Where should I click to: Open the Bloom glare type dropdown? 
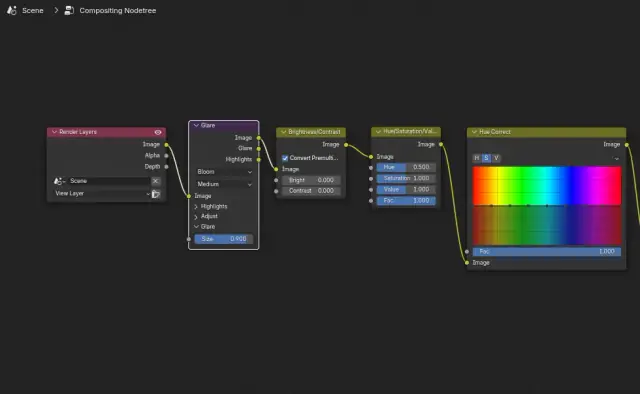tap(224, 172)
